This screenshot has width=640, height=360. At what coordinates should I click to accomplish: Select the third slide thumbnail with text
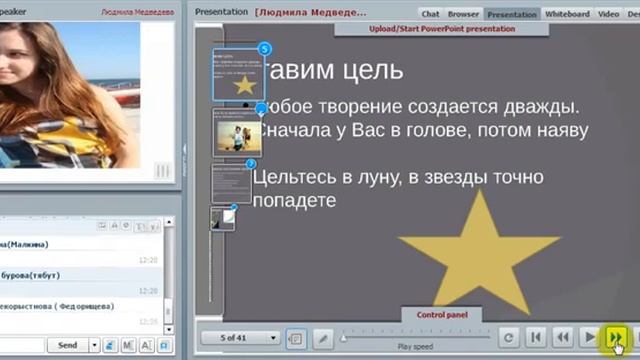(x=231, y=183)
